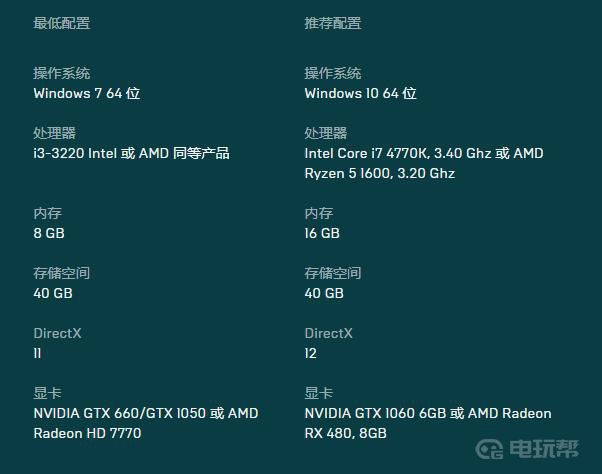Click the Ryzen 5 1600 text line
The image size is (602, 474).
[380, 173]
